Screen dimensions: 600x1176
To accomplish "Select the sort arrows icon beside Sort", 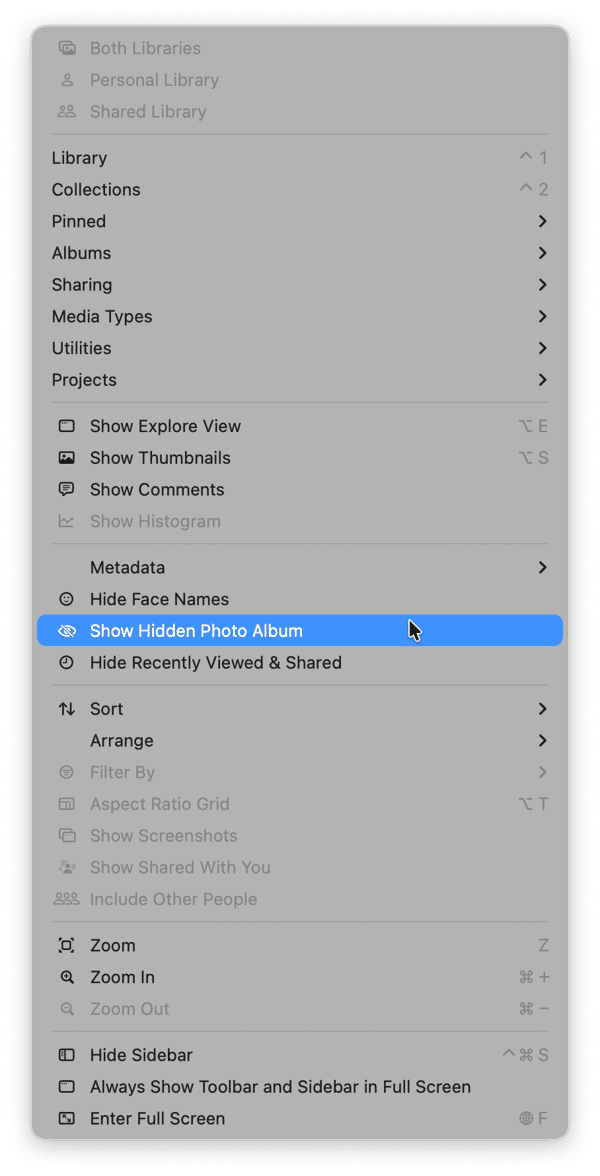I will click(x=66, y=708).
